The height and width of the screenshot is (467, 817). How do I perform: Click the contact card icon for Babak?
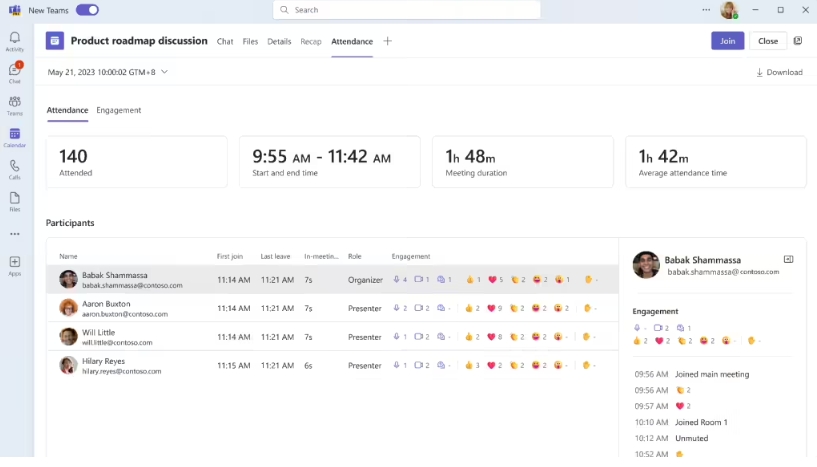pos(788,259)
